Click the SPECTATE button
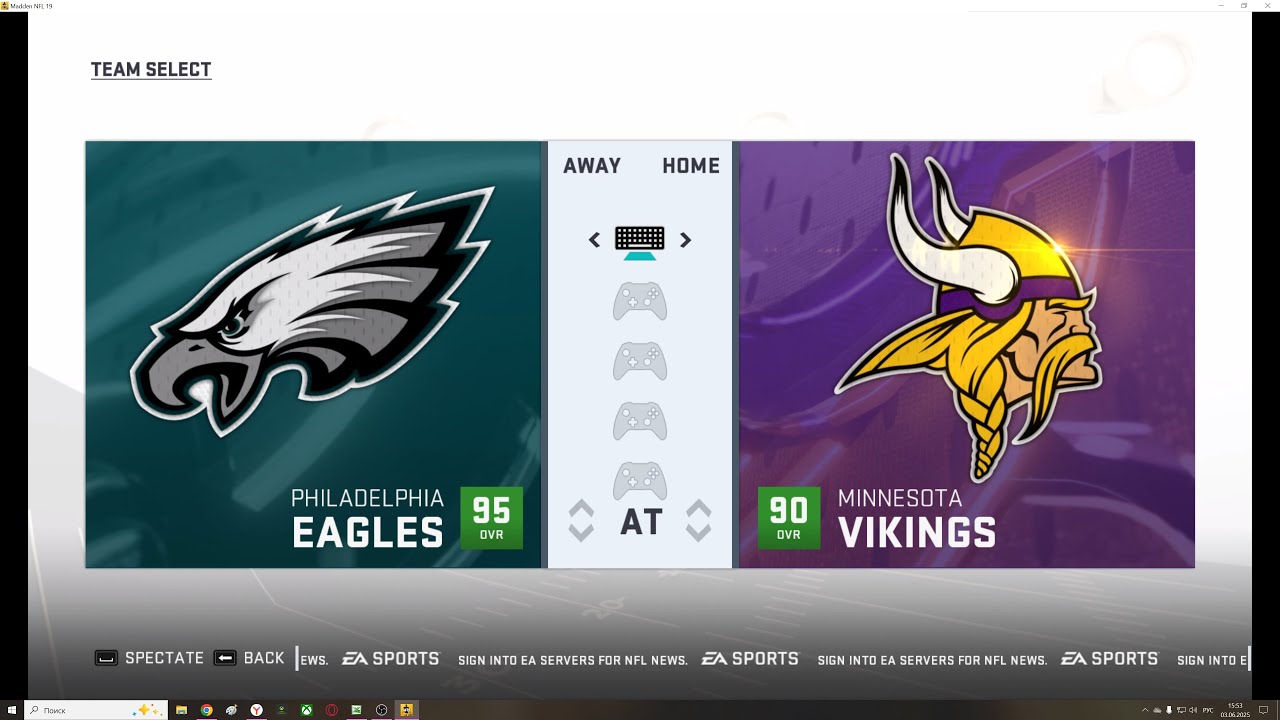 pos(164,658)
